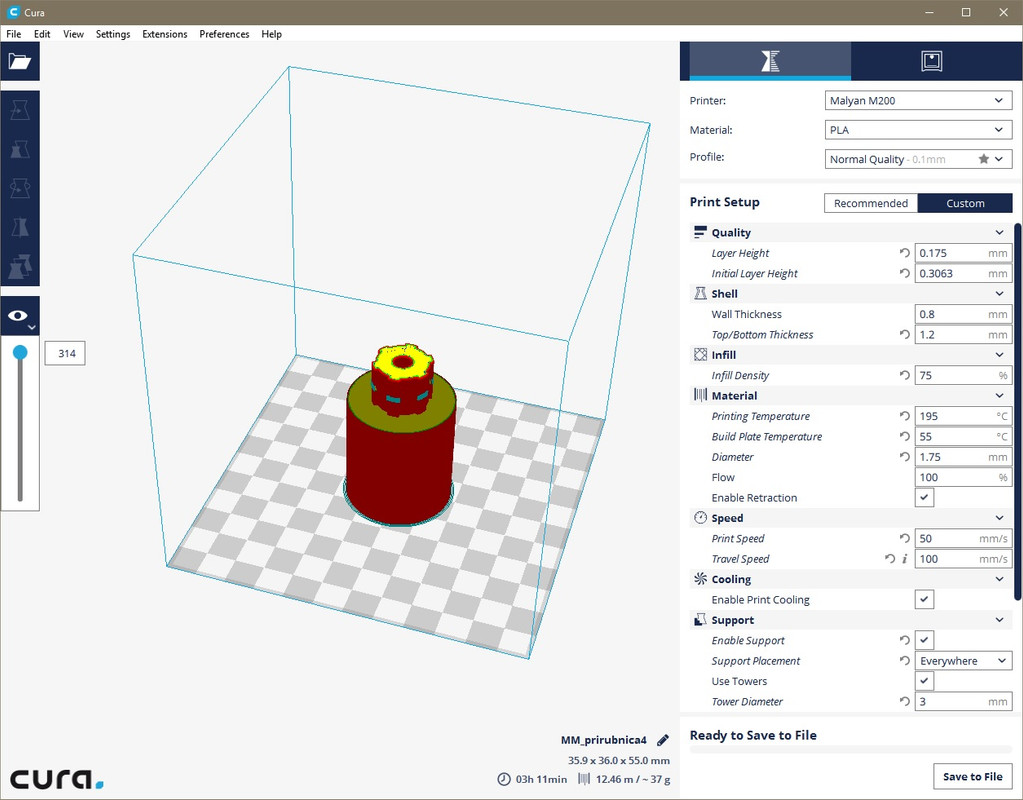The image size is (1023, 800).
Task: Open the Settings menu
Action: [113, 34]
